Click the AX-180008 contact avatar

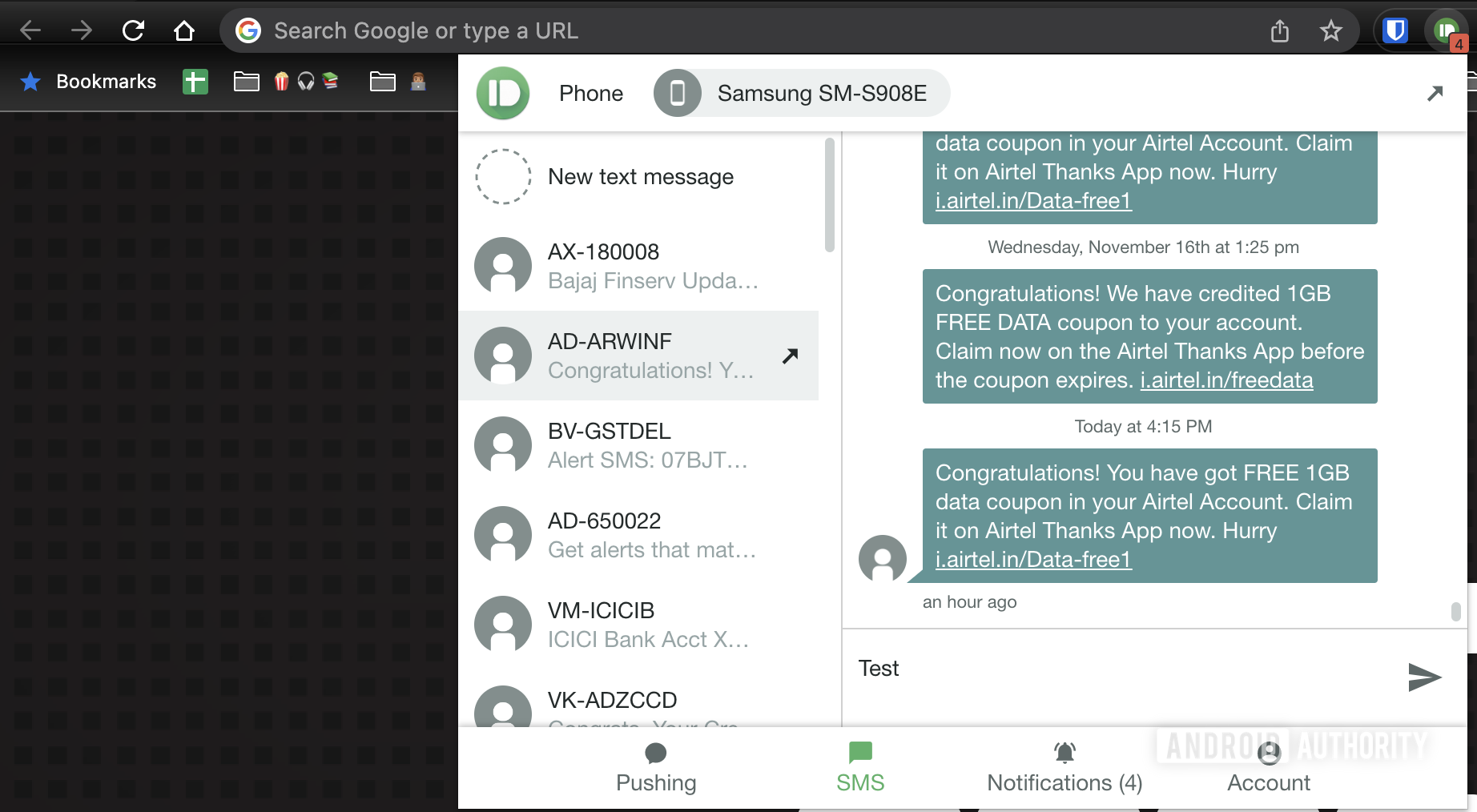pyautogui.click(x=503, y=266)
